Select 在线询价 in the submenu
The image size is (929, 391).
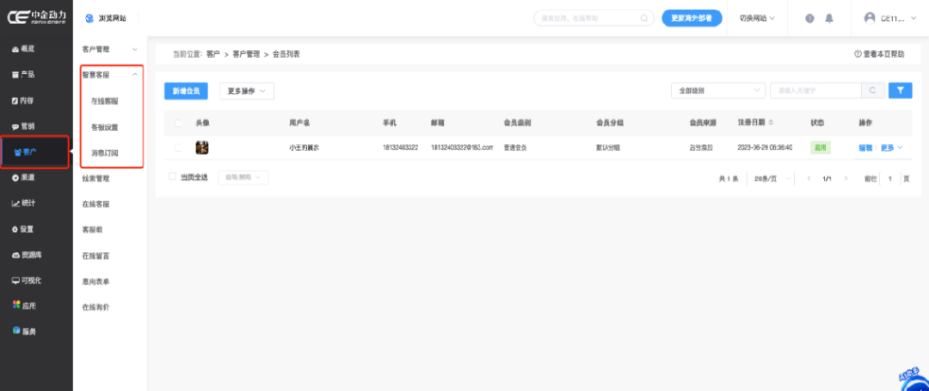95,307
